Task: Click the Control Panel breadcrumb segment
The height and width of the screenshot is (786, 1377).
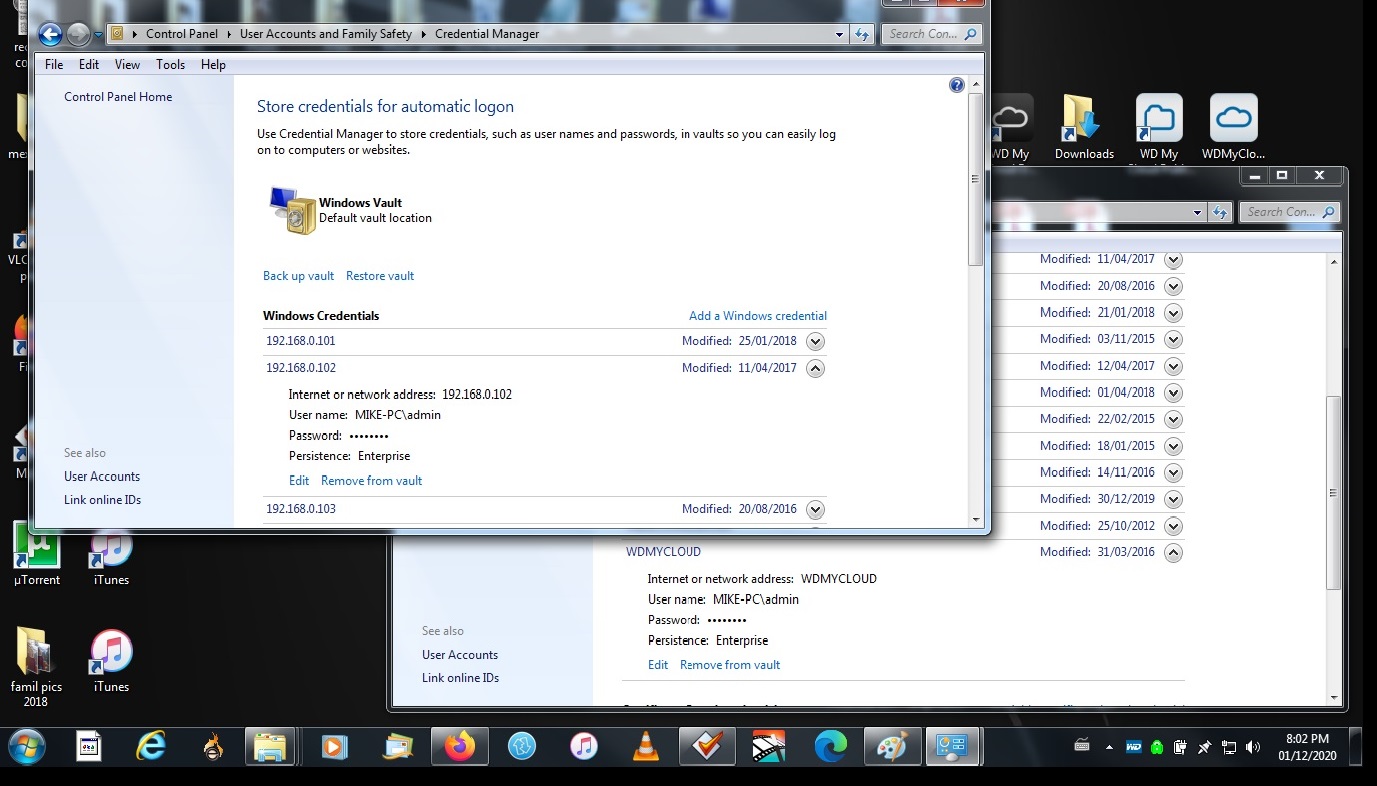Action: coord(182,34)
